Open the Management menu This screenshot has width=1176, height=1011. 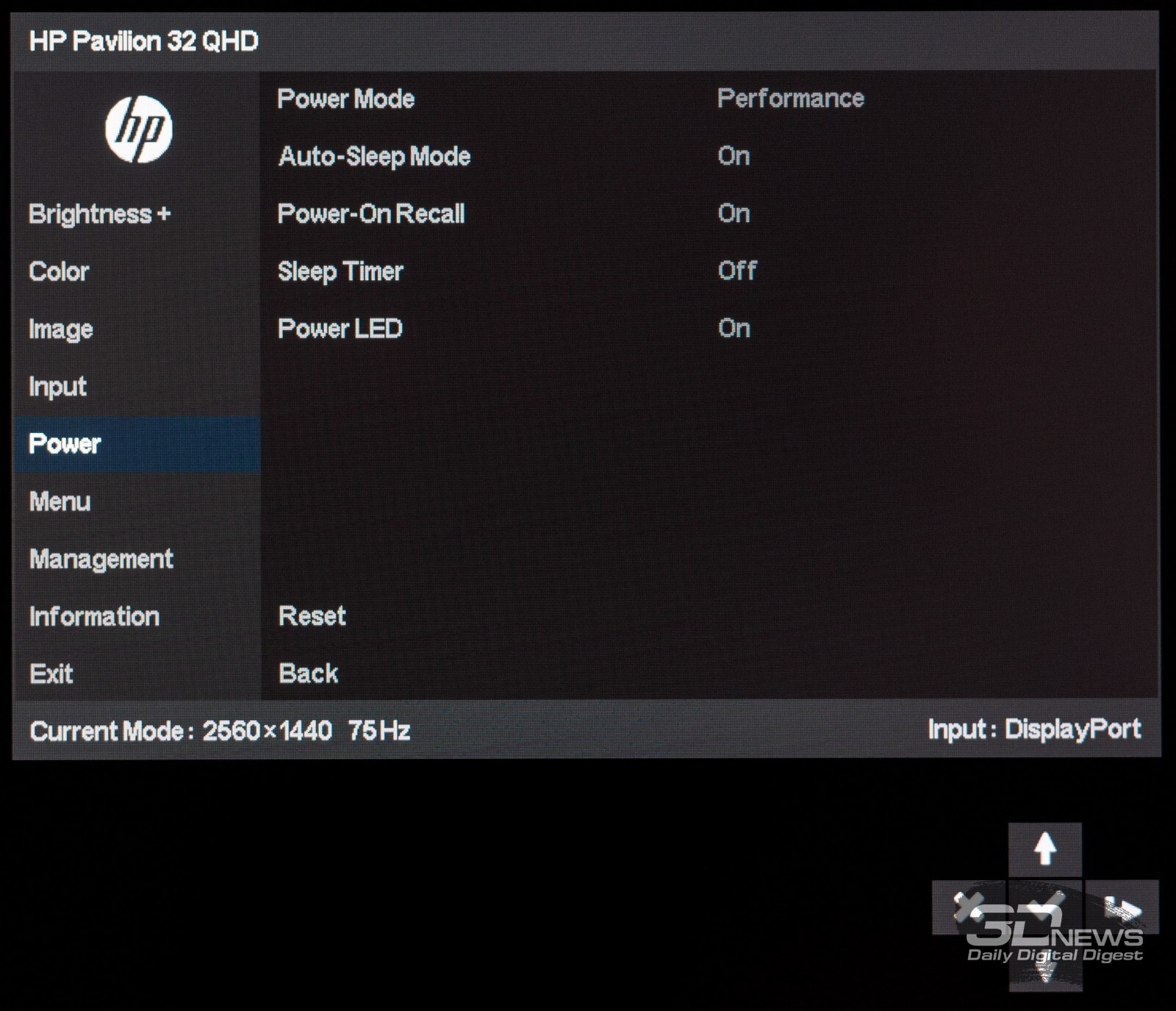(x=101, y=560)
